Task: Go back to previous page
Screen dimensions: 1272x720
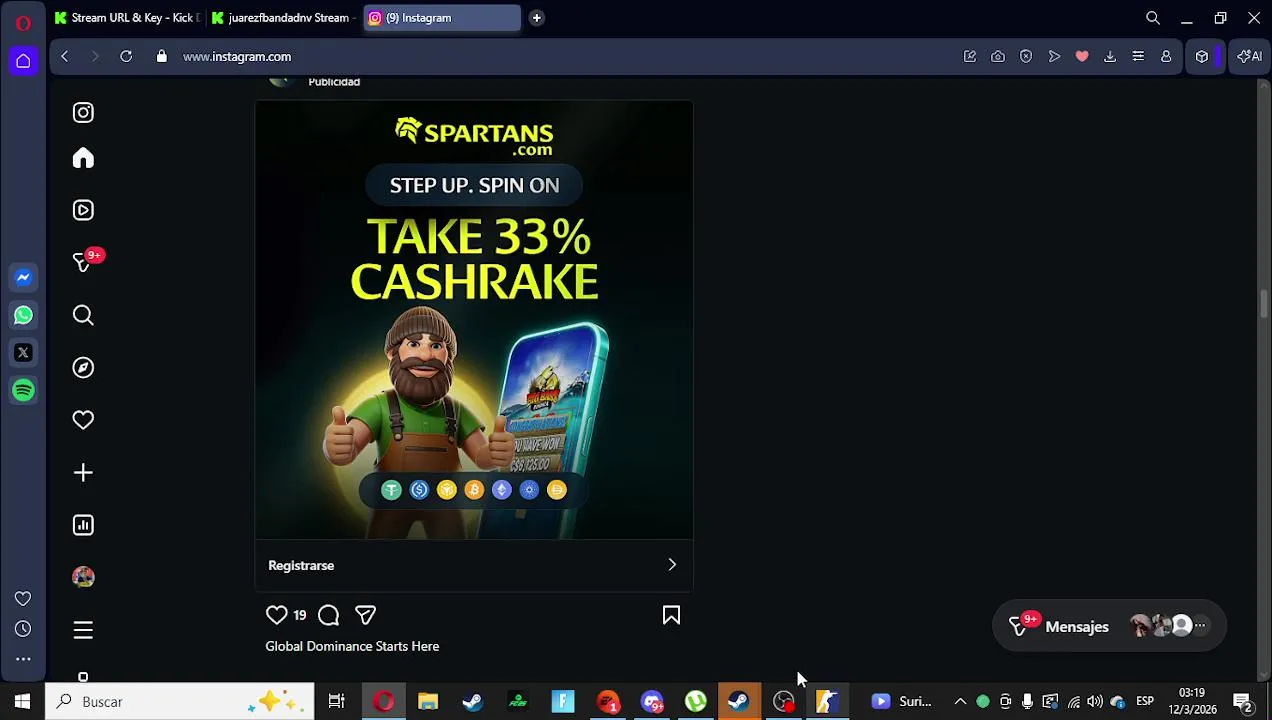Action: [64, 57]
